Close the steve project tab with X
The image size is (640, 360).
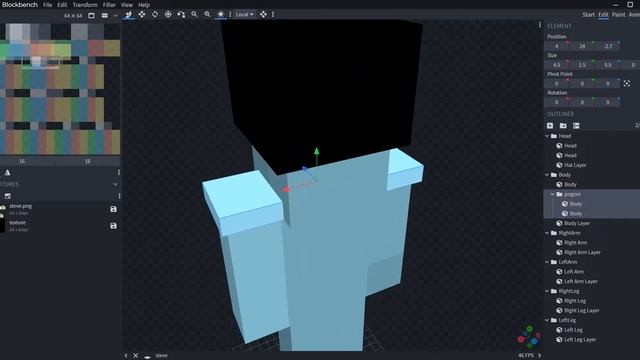point(136,356)
